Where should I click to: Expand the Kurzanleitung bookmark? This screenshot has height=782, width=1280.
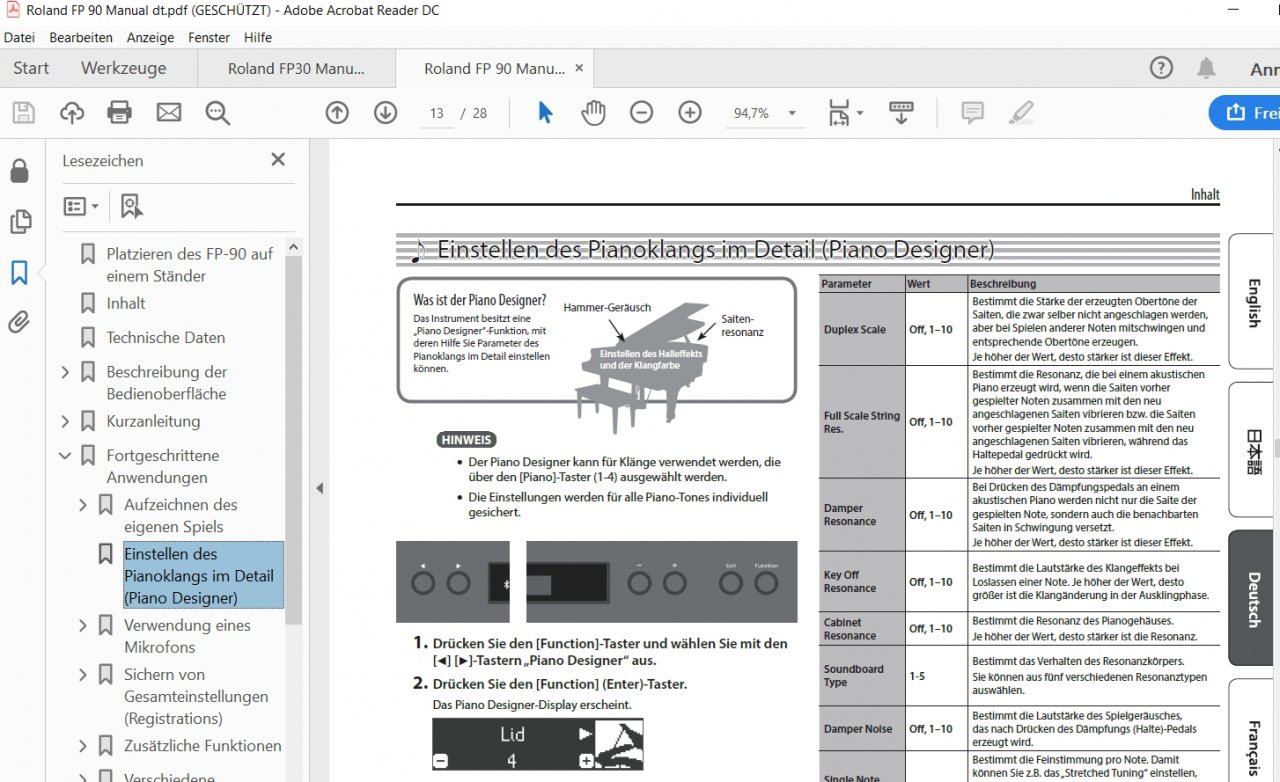[65, 422]
